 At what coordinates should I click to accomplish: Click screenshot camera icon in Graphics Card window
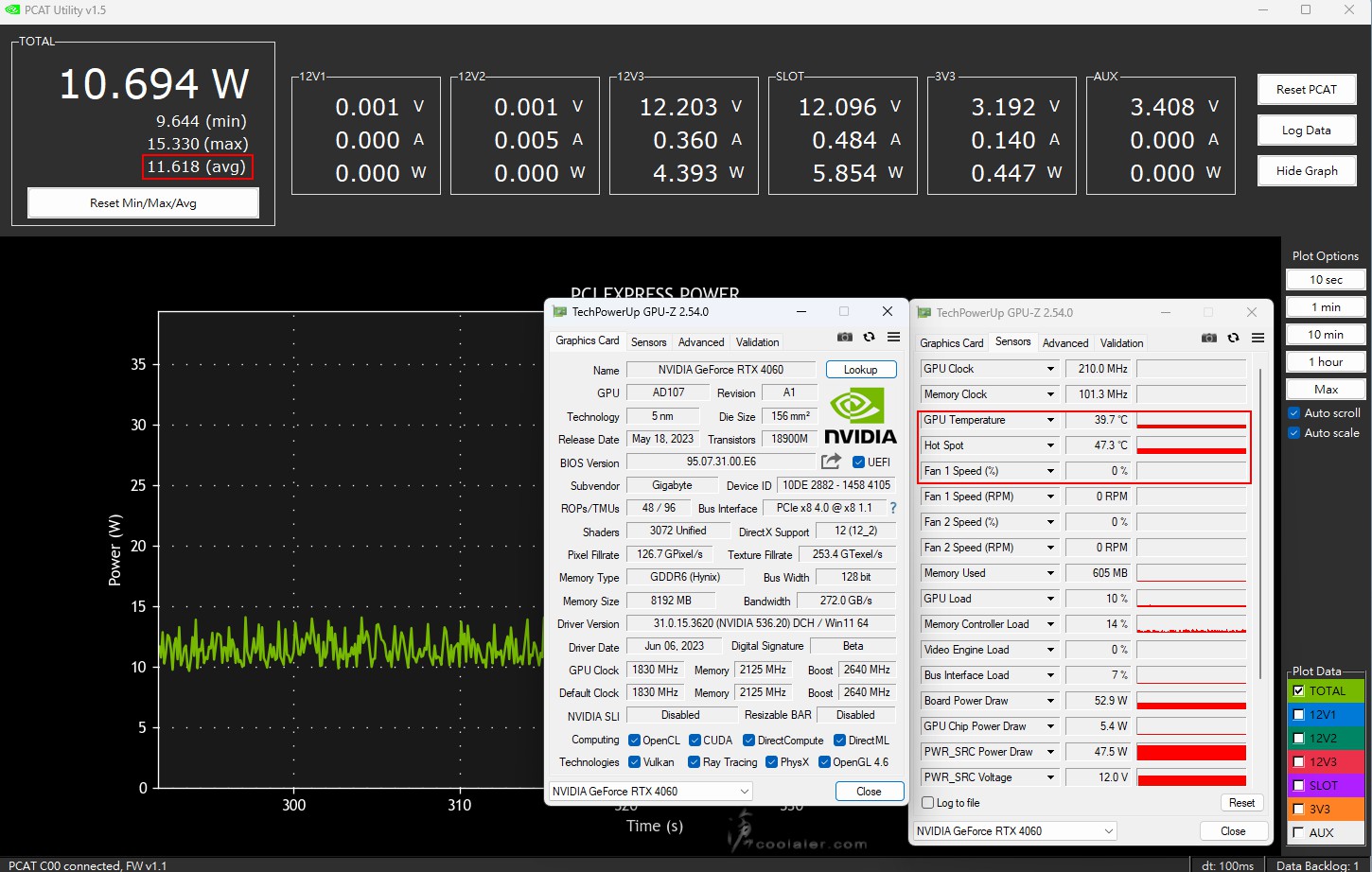845,337
